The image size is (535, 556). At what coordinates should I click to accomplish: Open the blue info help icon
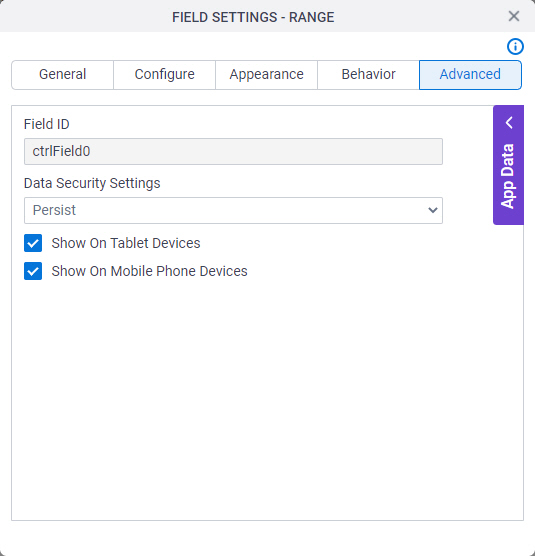click(x=515, y=46)
